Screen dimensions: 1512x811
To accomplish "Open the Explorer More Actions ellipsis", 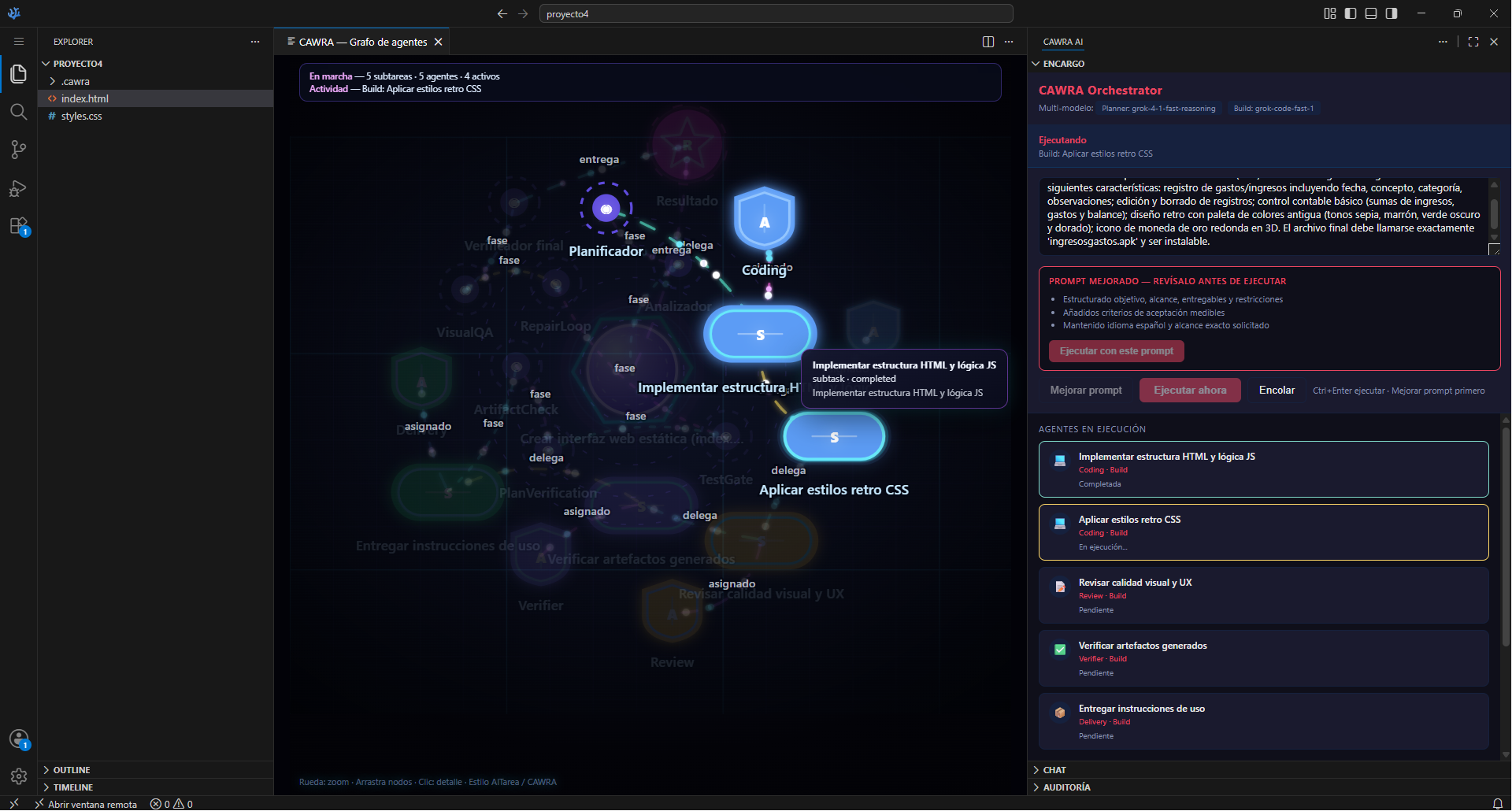I will [x=255, y=42].
